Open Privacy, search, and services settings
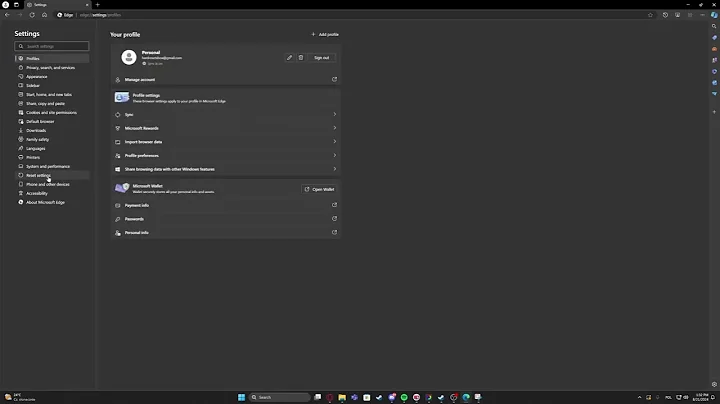The height and width of the screenshot is (404, 720). click(52, 67)
